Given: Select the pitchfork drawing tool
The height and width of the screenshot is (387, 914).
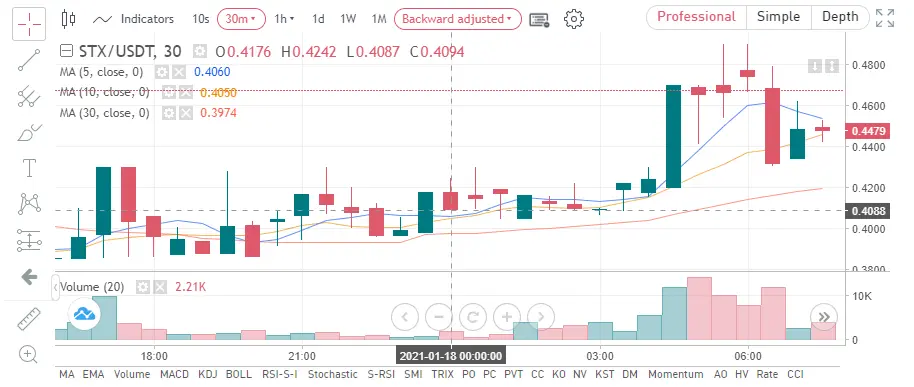Looking at the screenshot, I should 29,96.
